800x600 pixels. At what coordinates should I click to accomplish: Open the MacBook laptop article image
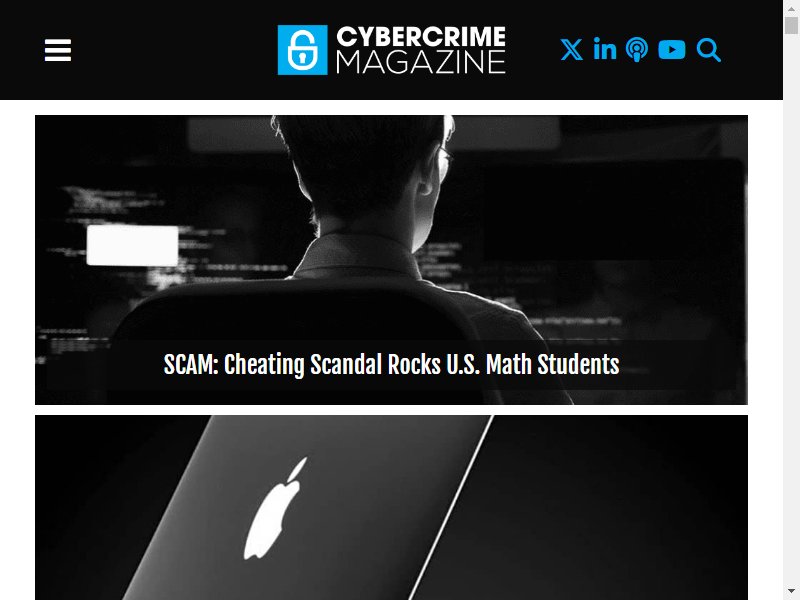[391, 508]
